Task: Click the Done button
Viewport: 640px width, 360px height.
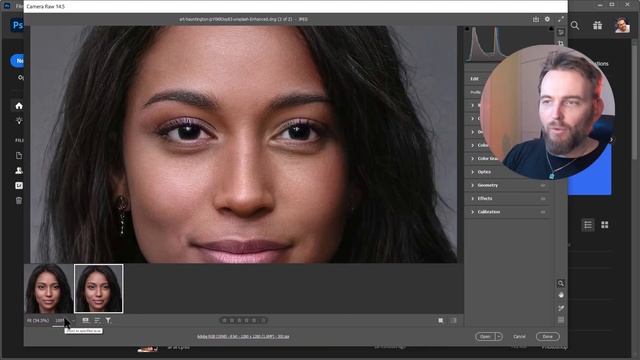Action: pos(547,337)
